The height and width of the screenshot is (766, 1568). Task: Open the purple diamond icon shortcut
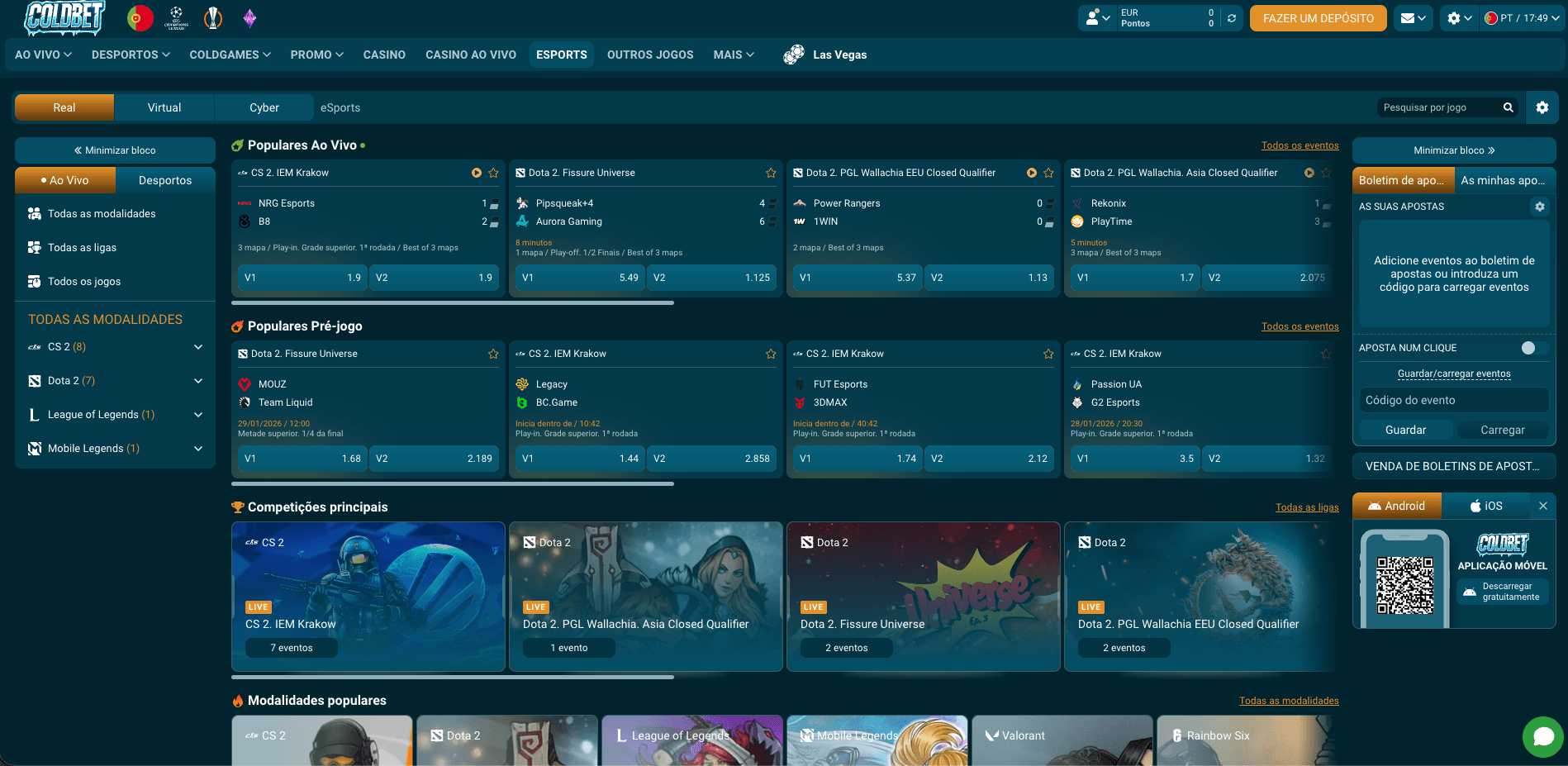pos(249,17)
